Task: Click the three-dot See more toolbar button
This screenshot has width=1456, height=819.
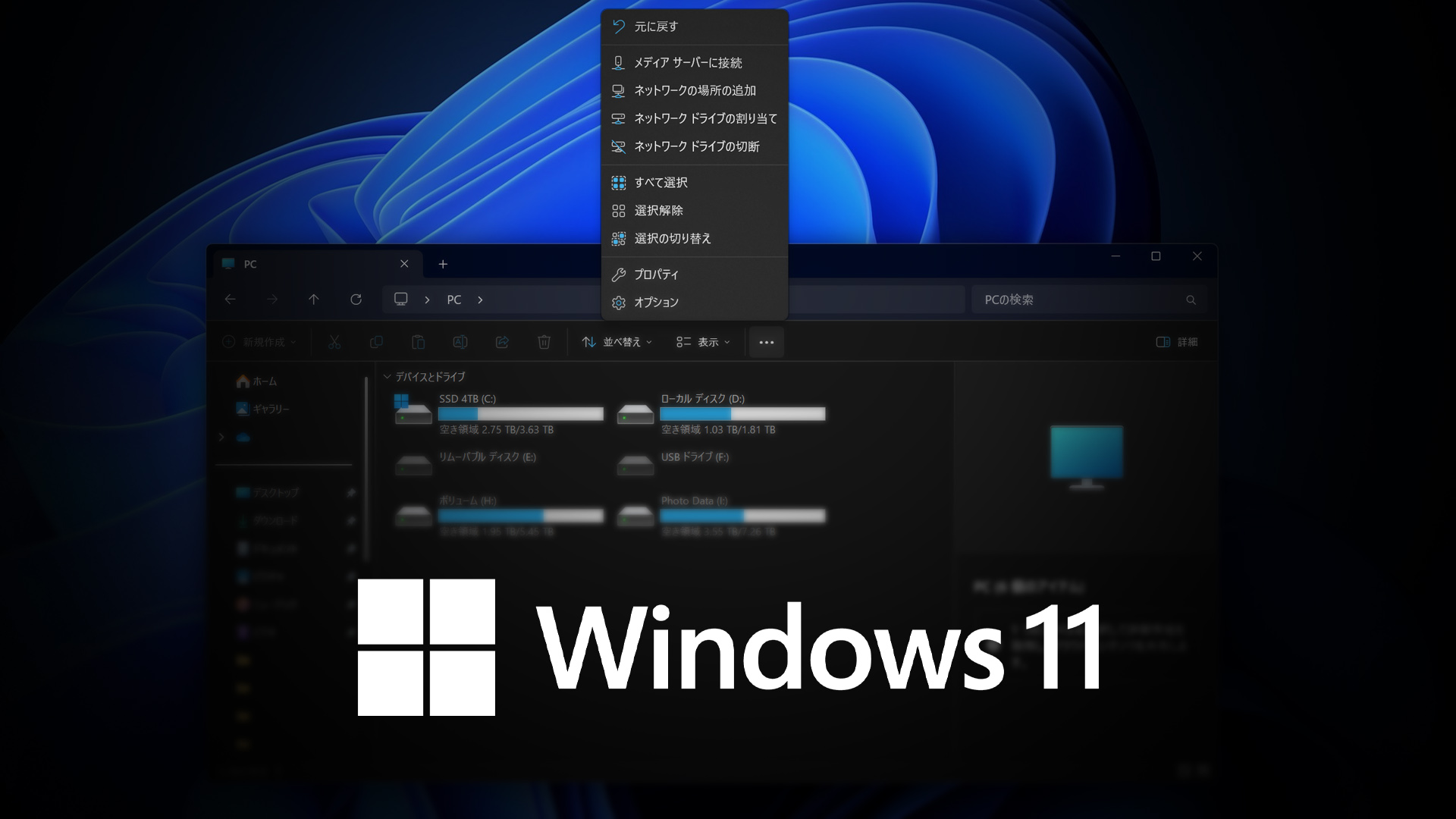Action: click(x=767, y=342)
